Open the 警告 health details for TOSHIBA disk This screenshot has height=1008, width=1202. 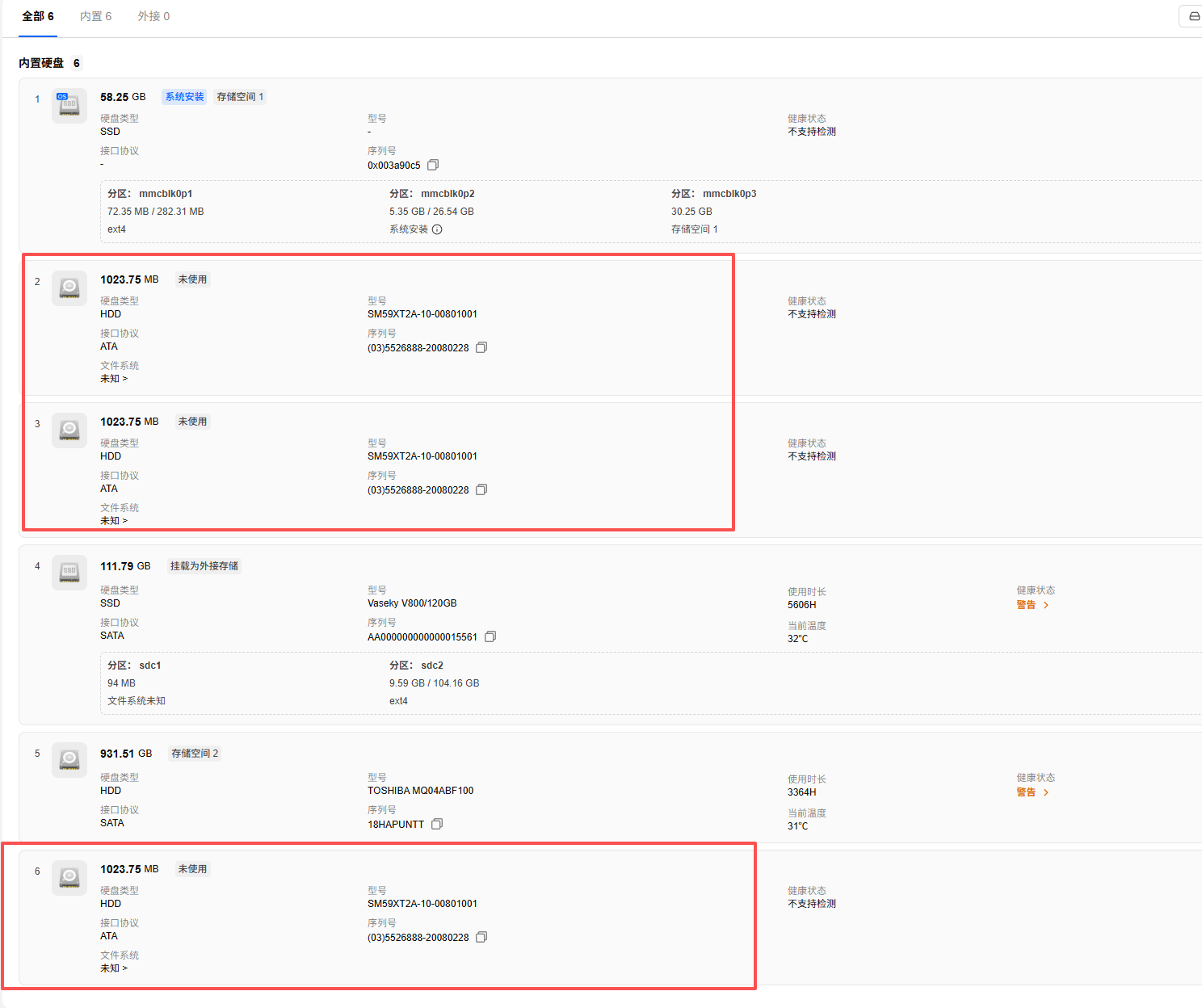click(x=1032, y=792)
